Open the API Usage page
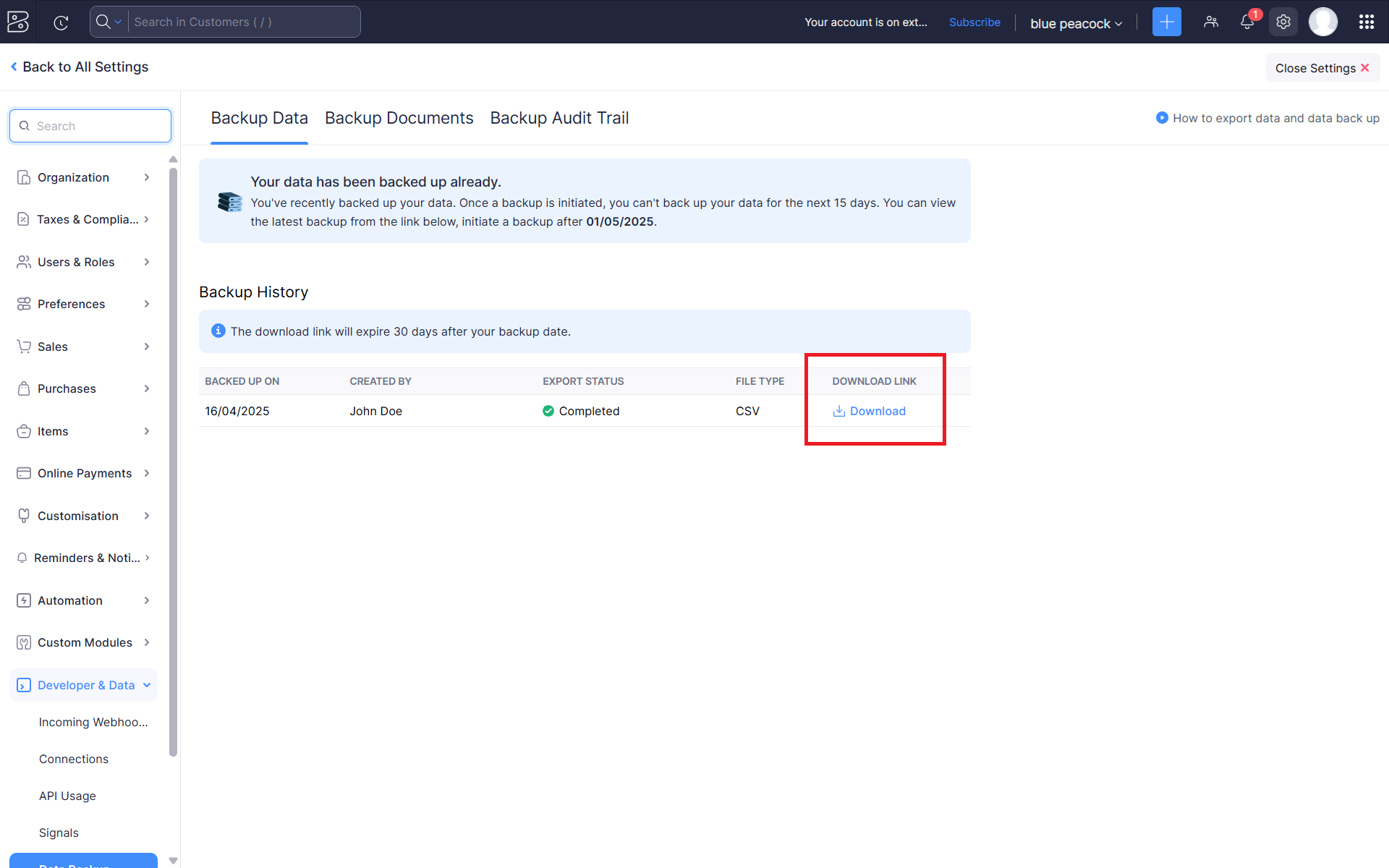The height and width of the screenshot is (868, 1389). point(67,796)
